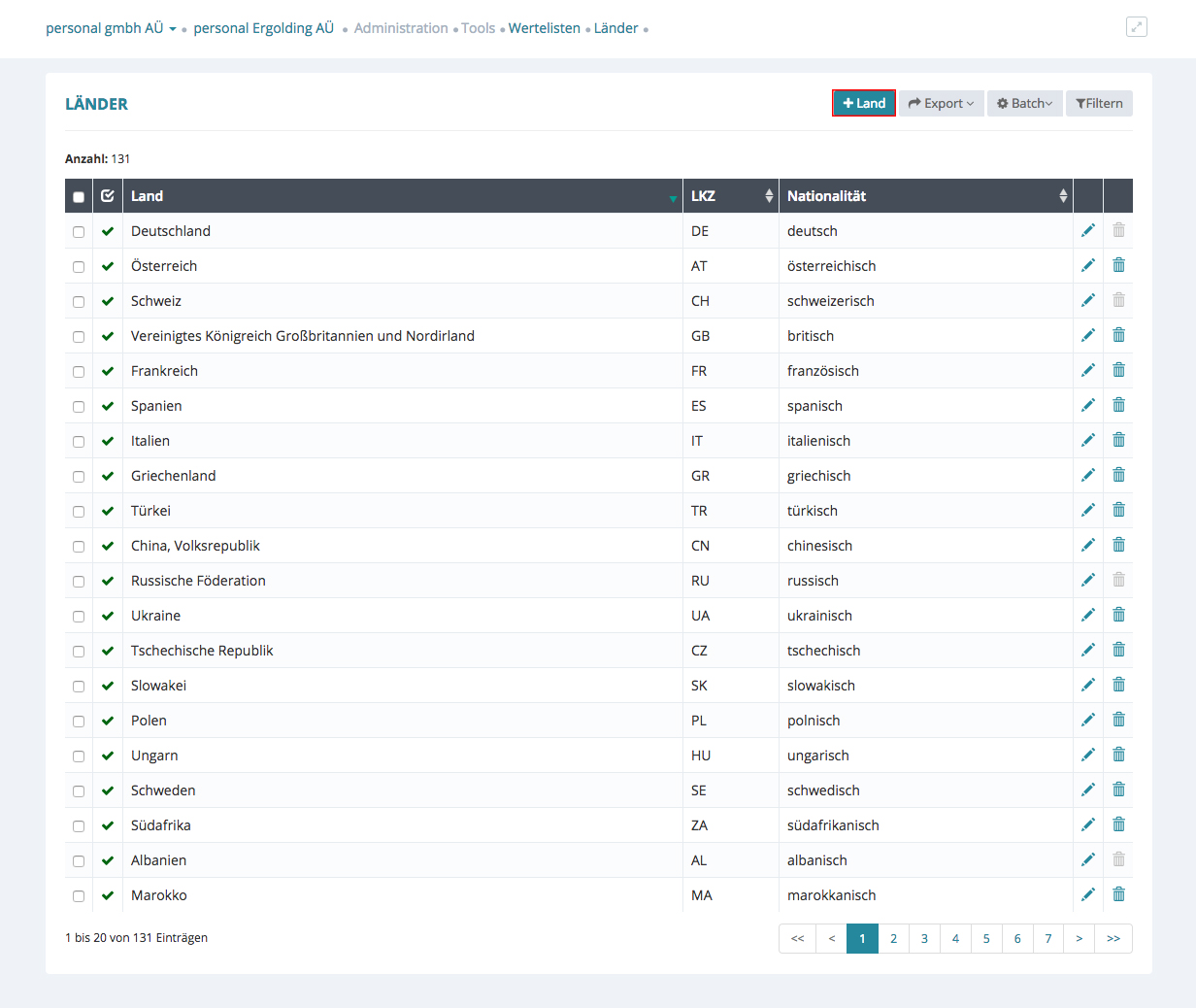Go to page 3 of the list
Screen dimensions: 1196x1008
coord(924,938)
